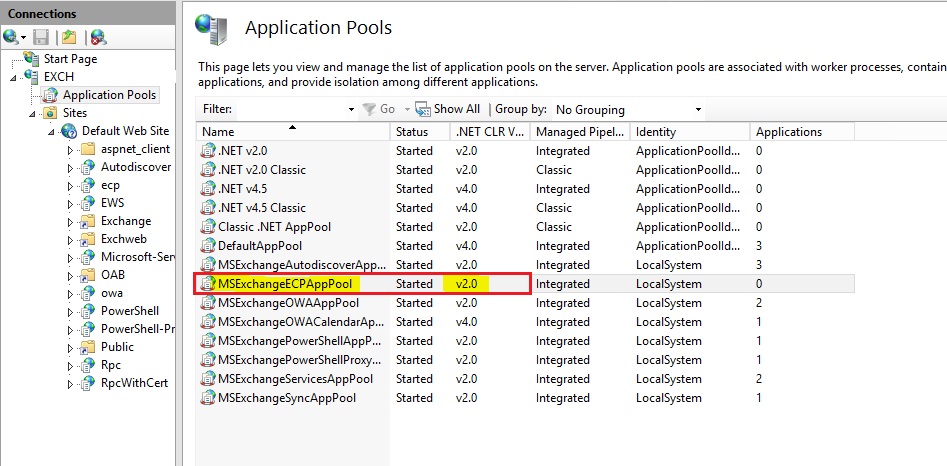The image size is (947, 466).
Task: Select the .NET v2.0 Classic pool
Action: coord(525,170)
